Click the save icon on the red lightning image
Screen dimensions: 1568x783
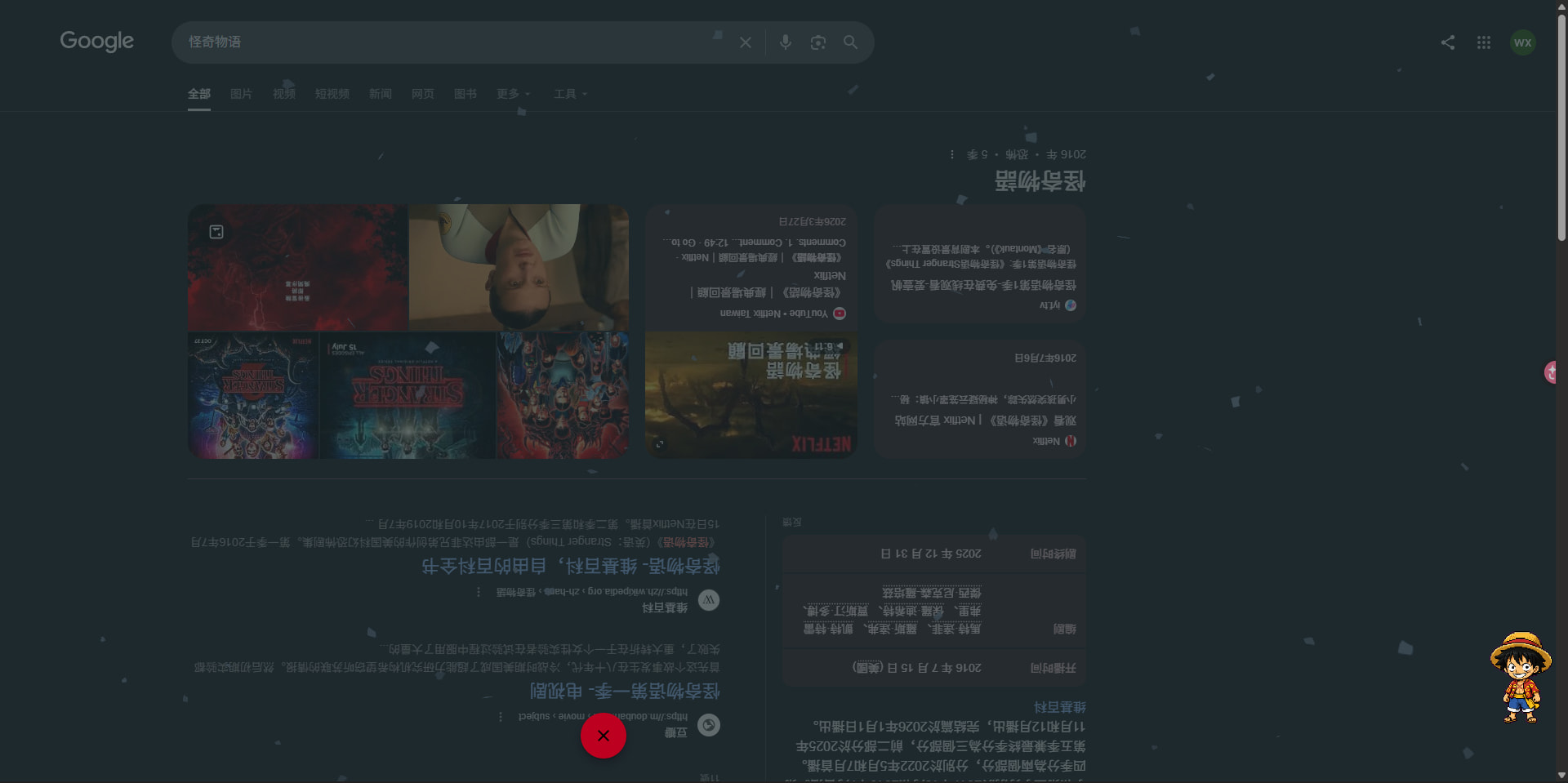point(216,232)
